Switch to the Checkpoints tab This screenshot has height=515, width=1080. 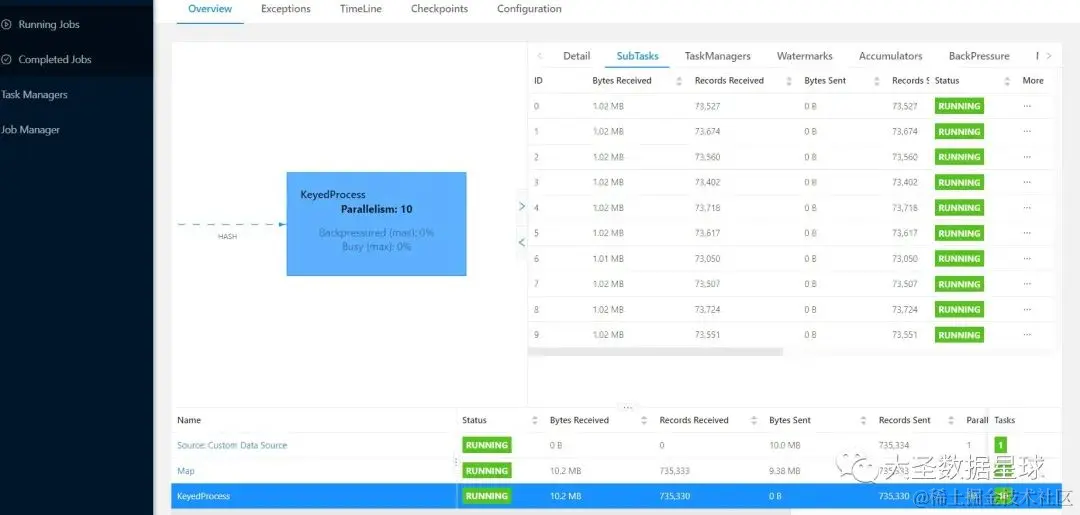439,9
